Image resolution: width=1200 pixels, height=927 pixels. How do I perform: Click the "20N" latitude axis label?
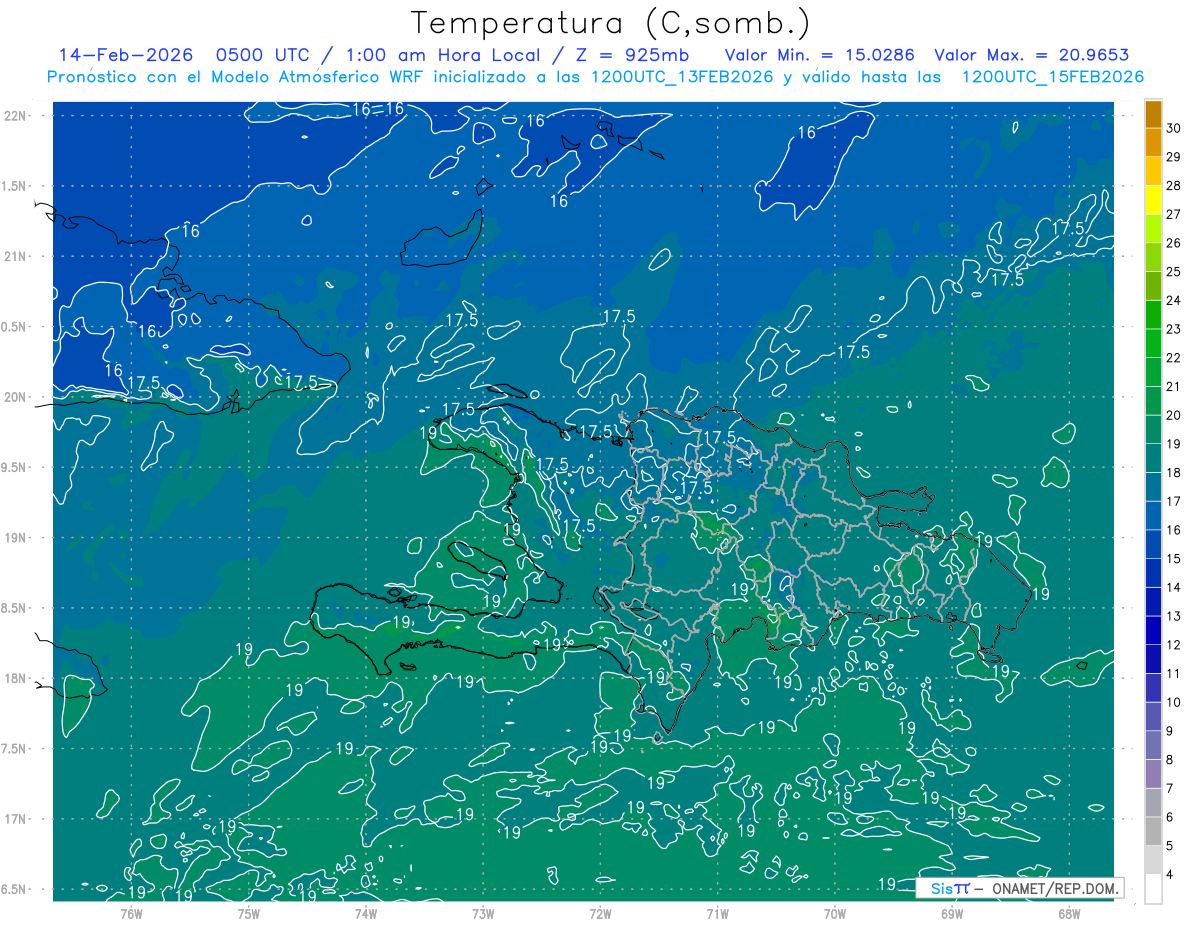16,397
